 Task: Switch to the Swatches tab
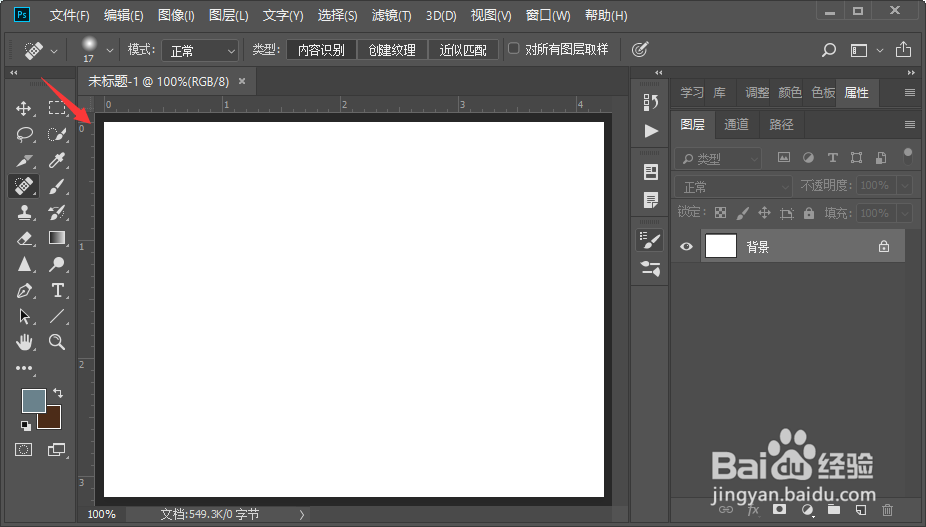point(823,93)
